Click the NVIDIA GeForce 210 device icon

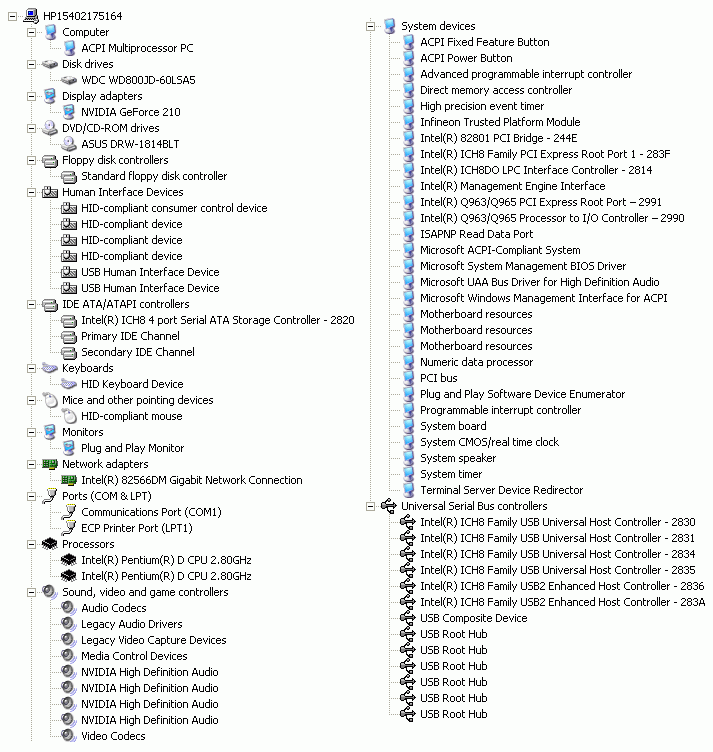pyautogui.click(x=69, y=112)
